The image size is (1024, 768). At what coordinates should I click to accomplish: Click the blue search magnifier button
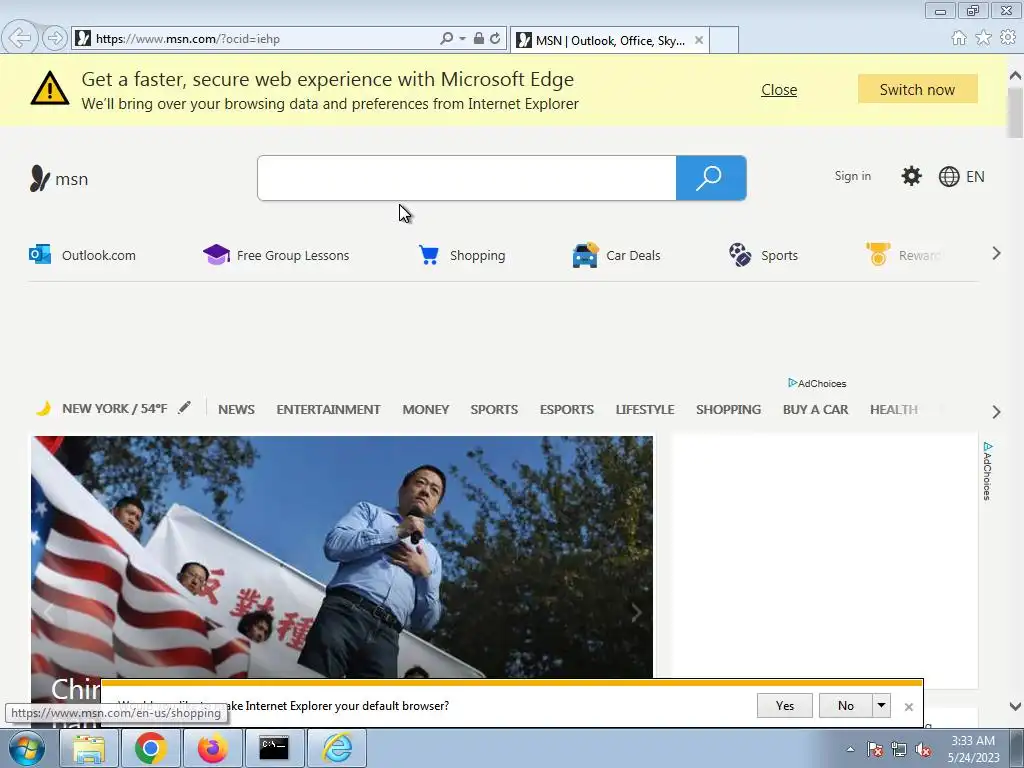(711, 178)
